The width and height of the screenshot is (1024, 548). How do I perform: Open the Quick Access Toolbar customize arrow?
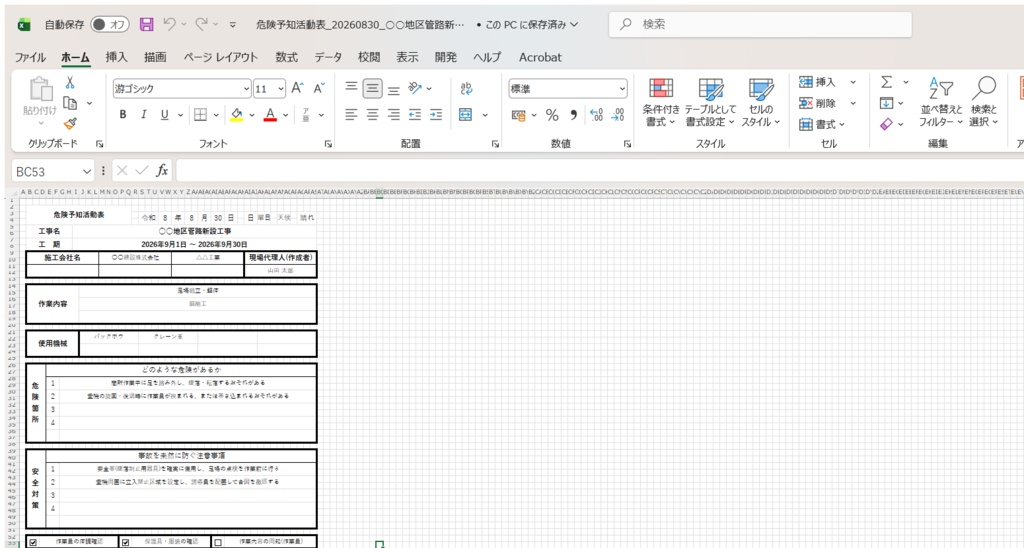pyautogui.click(x=233, y=25)
